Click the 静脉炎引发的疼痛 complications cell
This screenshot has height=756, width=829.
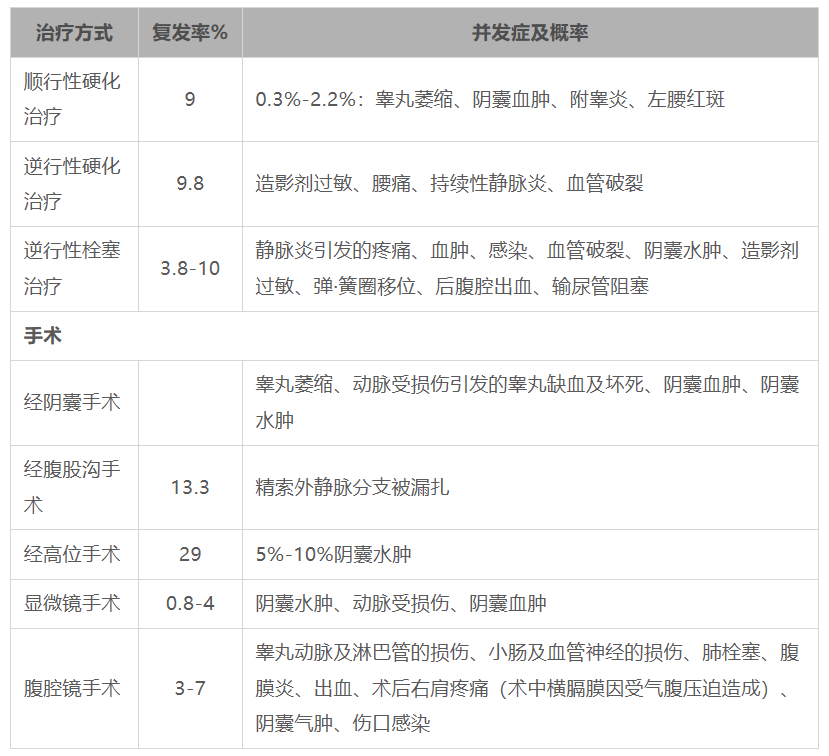(530, 269)
